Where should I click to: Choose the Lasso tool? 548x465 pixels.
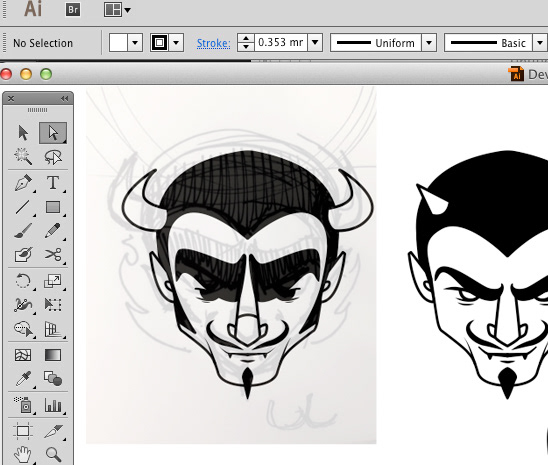tap(53, 156)
